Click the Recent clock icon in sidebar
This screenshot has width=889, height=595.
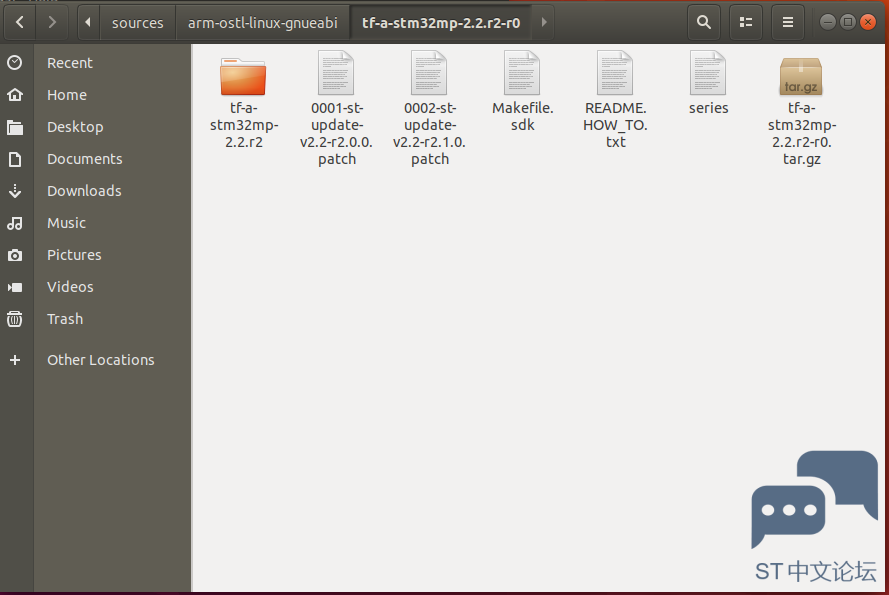coord(15,62)
